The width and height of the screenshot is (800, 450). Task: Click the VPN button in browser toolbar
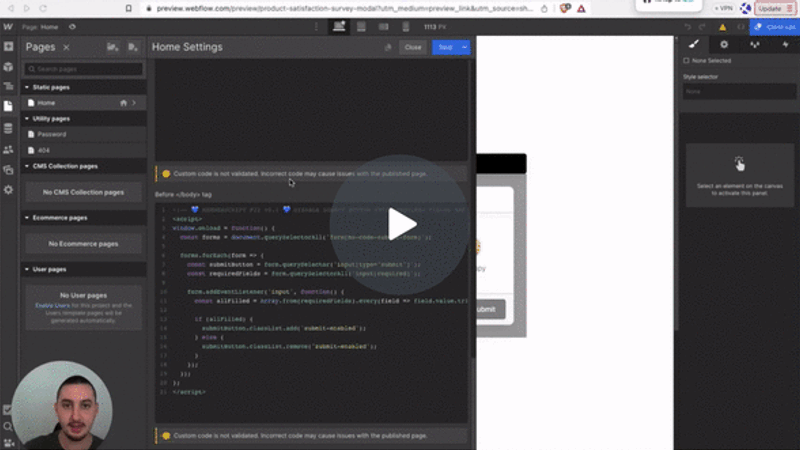[x=723, y=9]
